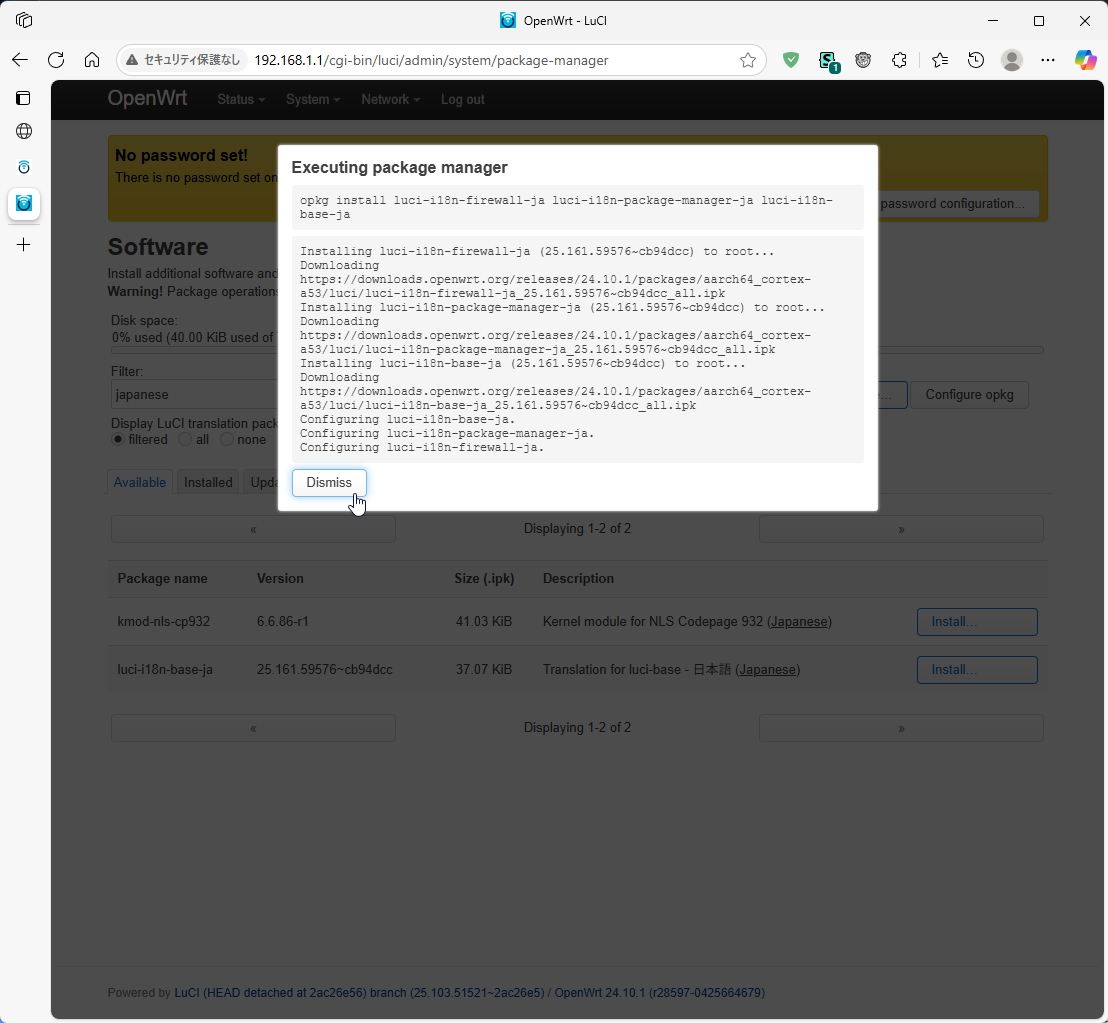Install the luci-i18n-base-ja package
This screenshot has width=1108, height=1023.
click(977, 670)
